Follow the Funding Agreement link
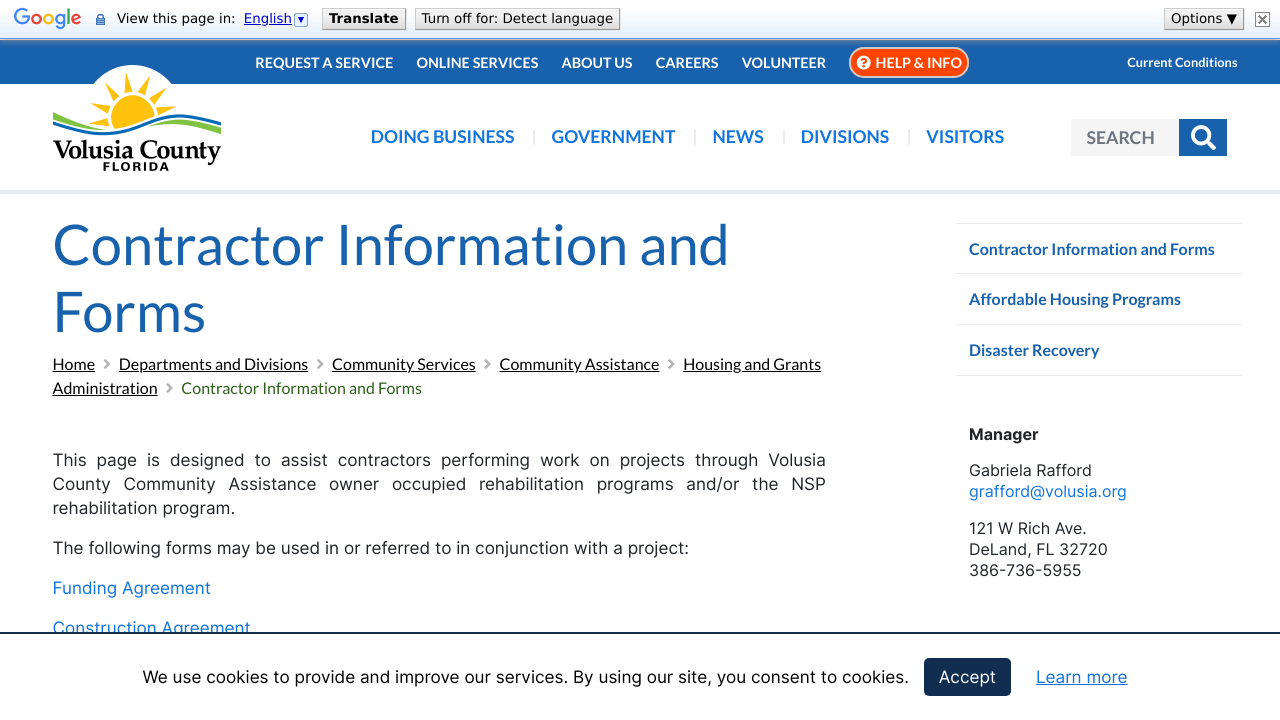This screenshot has height=720, width=1280. point(131,588)
